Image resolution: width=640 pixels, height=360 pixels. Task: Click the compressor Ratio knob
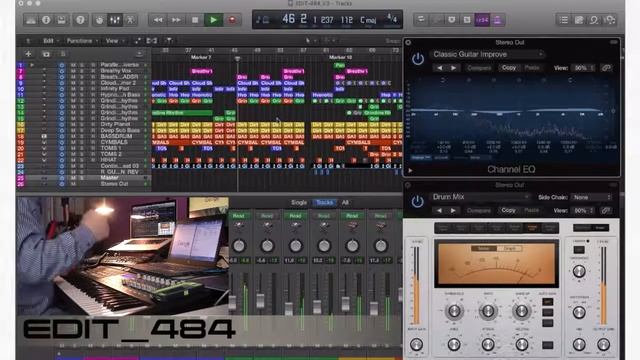[488, 311]
